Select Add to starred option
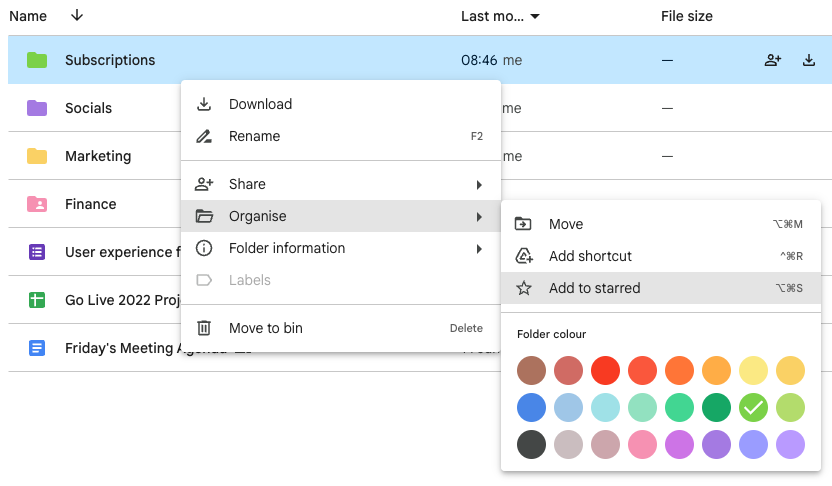This screenshot has width=832, height=486. [661, 288]
